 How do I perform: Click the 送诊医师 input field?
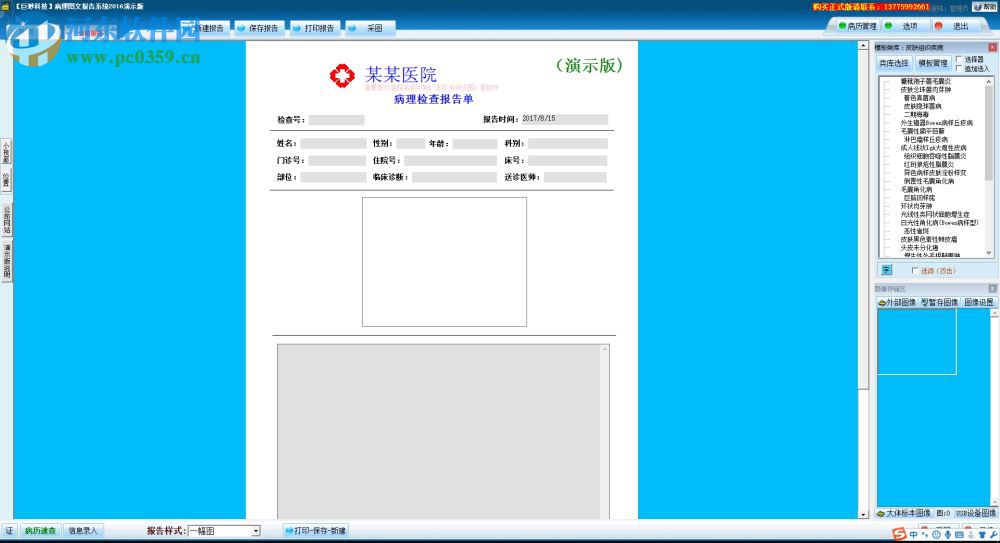575,177
